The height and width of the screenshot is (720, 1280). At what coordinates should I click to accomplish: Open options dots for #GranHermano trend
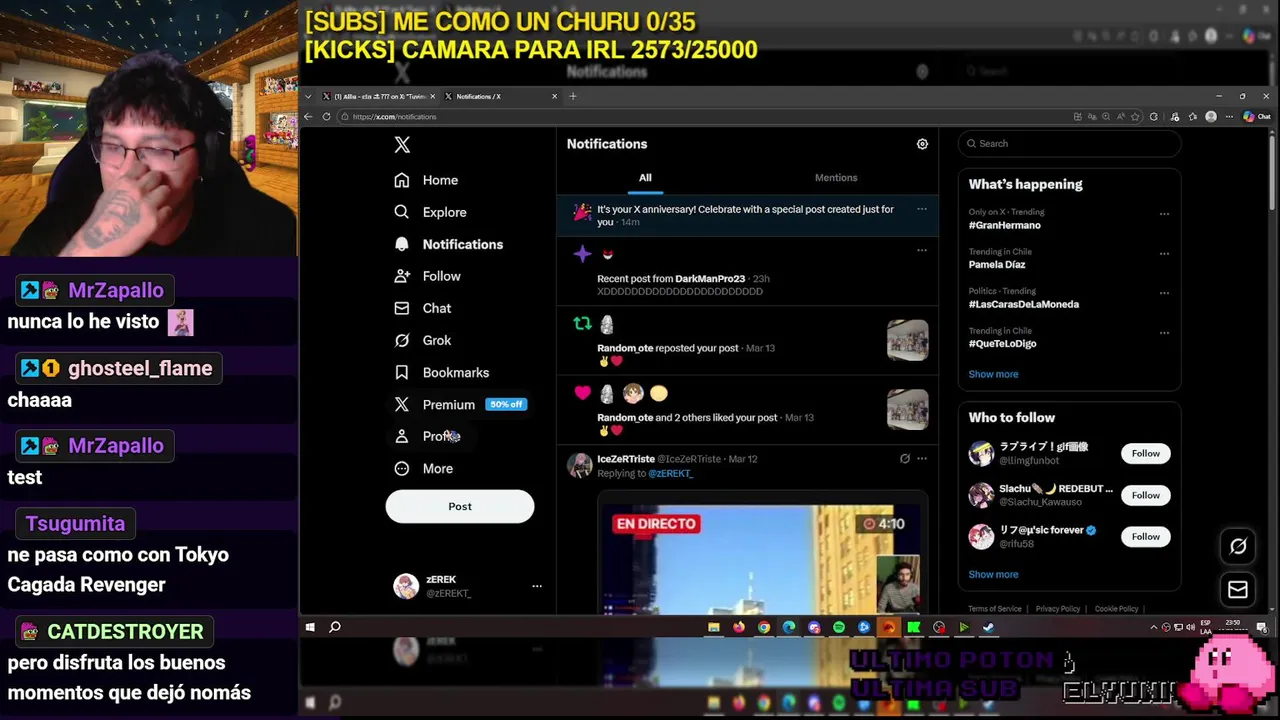pos(1164,214)
